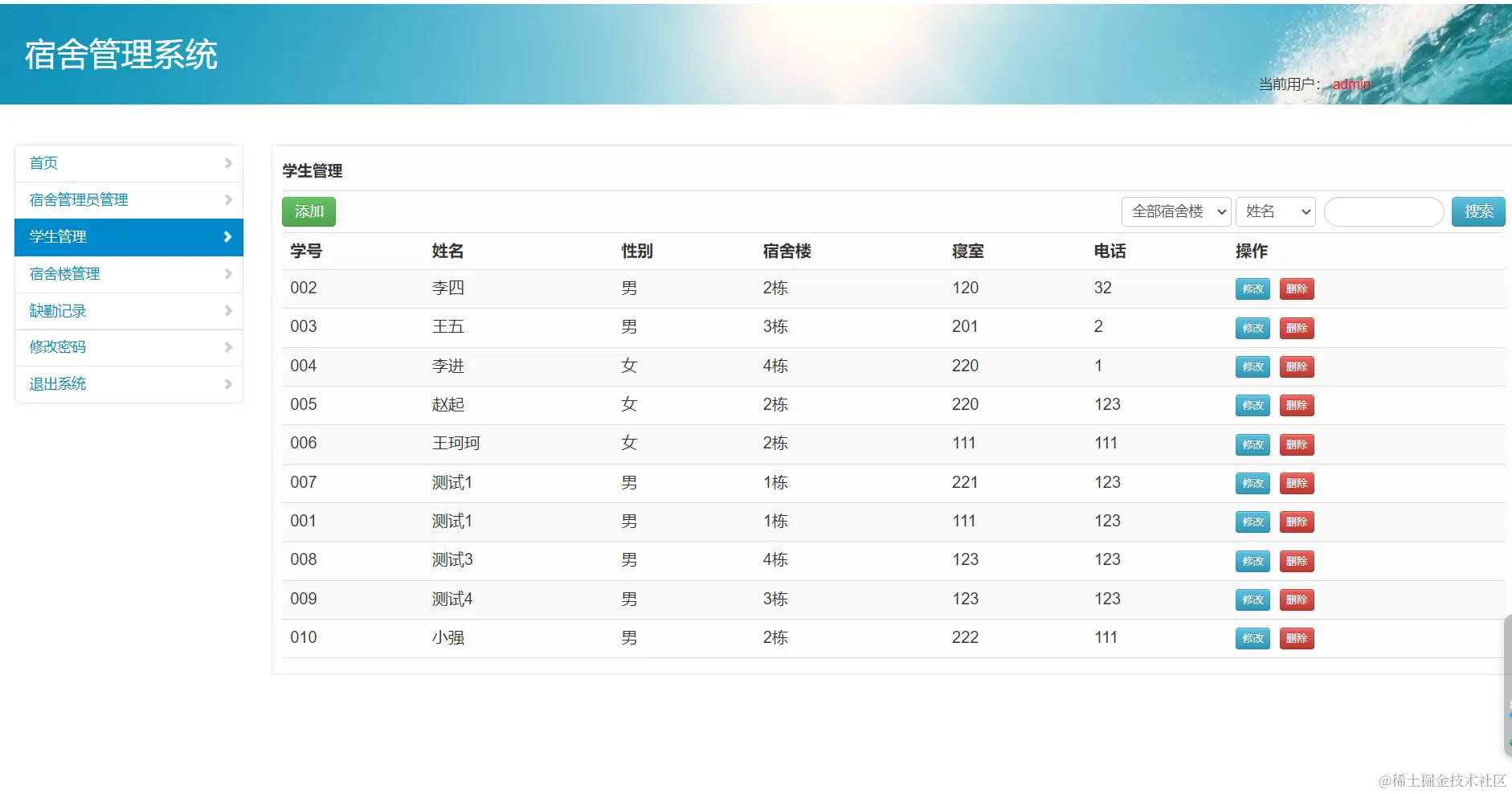1512x794 pixels.
Task: Click 删除 for student 006 王珂珂
Action: (1297, 444)
